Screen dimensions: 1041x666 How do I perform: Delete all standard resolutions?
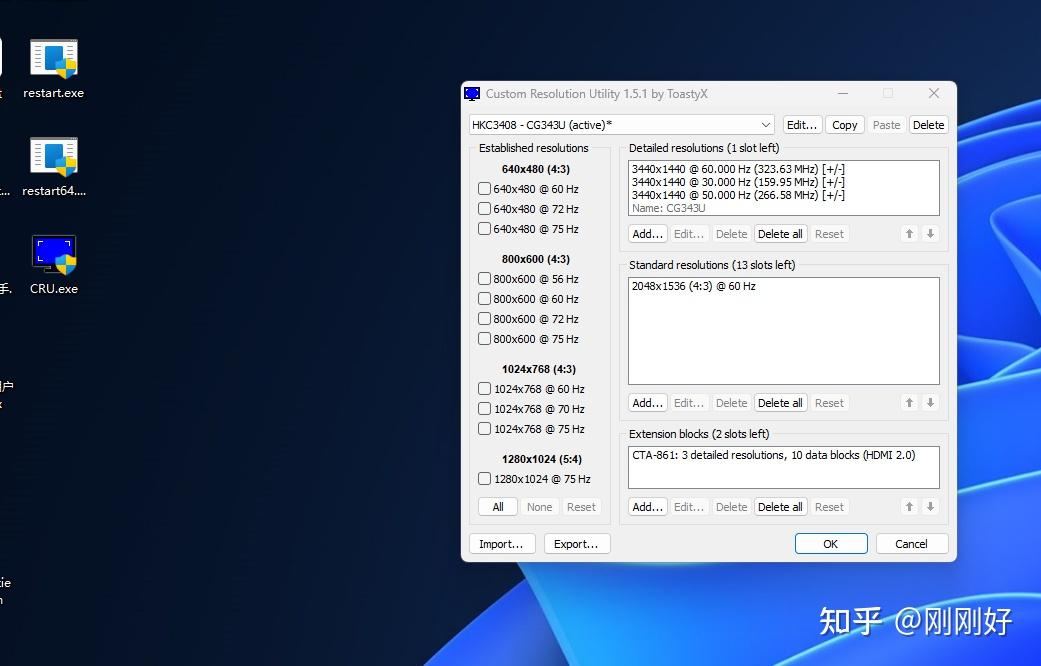(780, 402)
